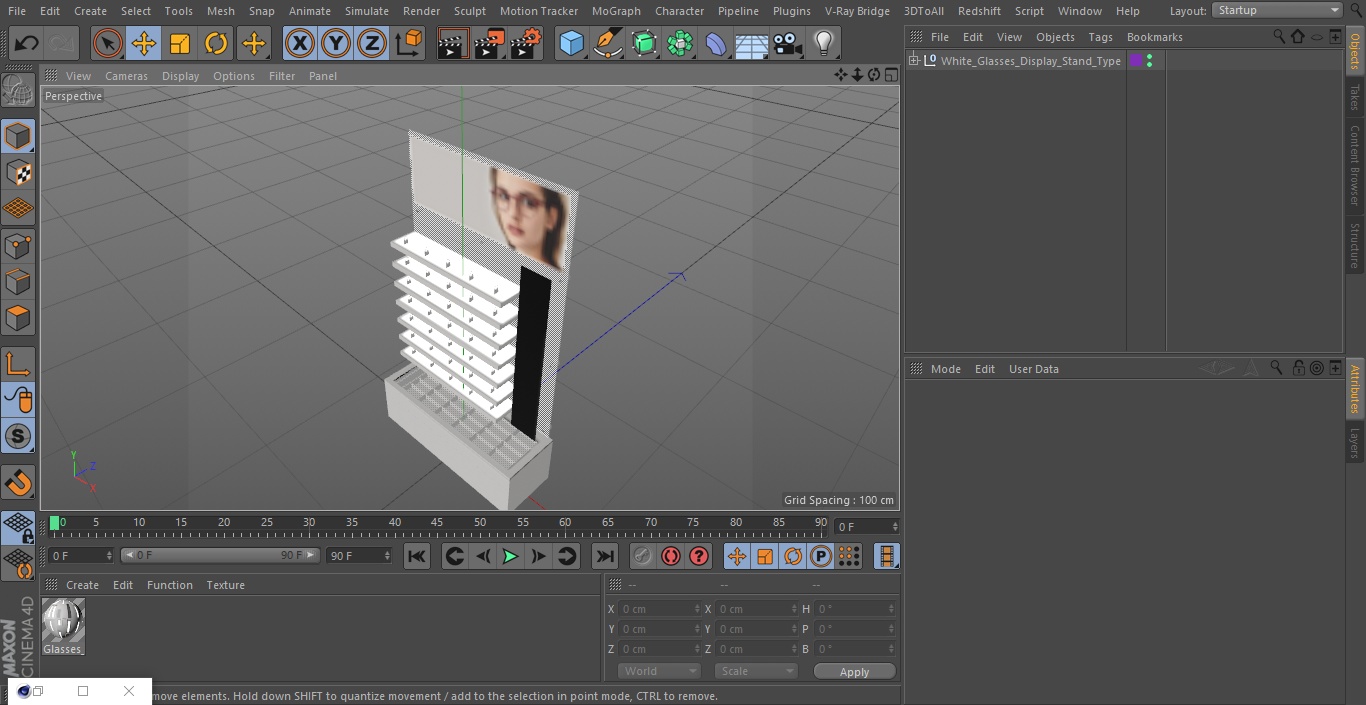Select White_Glasses_Display_Stand_Type object
This screenshot has width=1366, height=705.
[x=1030, y=61]
